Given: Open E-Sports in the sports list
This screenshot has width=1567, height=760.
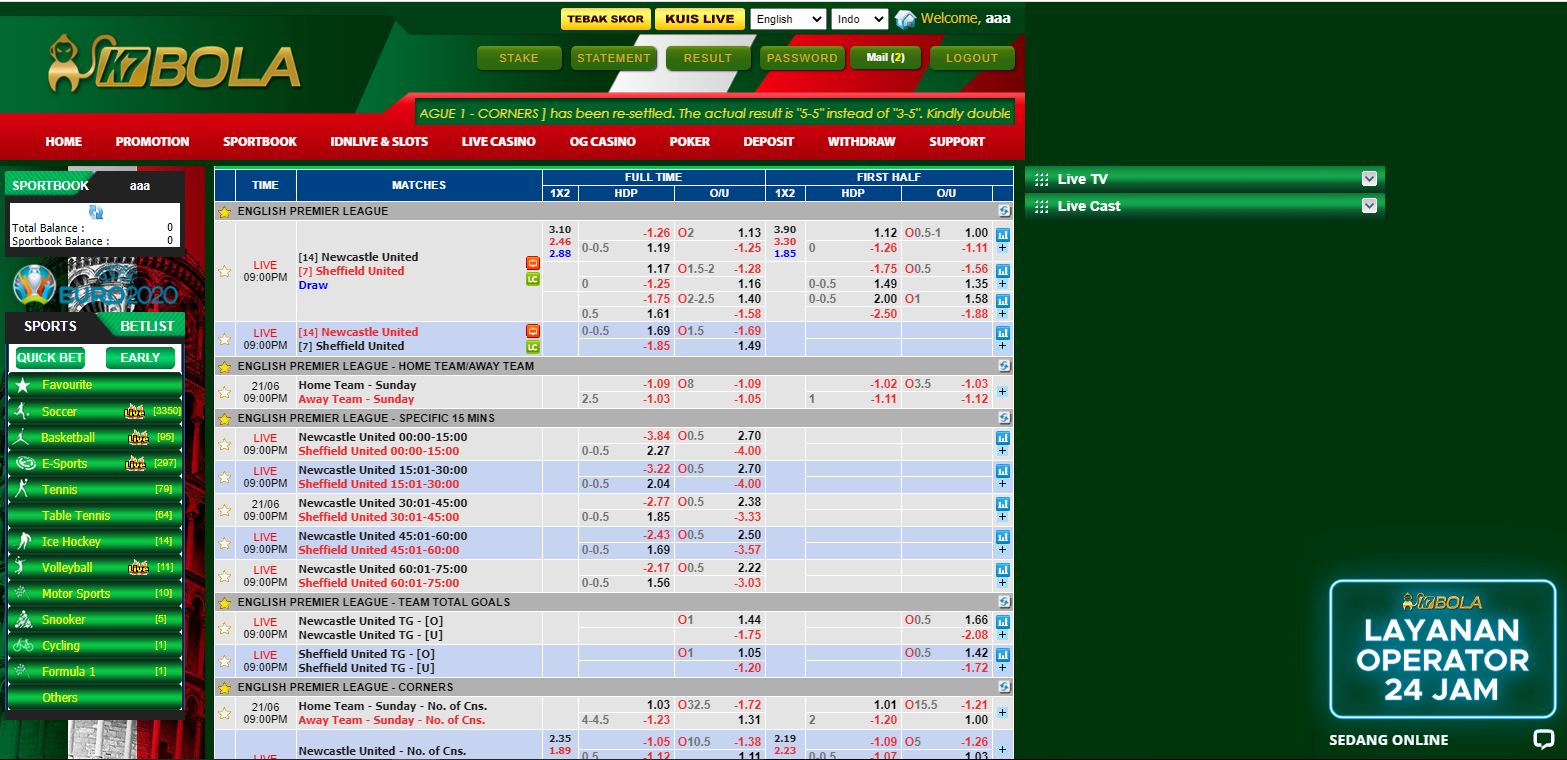Looking at the screenshot, I should (x=95, y=463).
